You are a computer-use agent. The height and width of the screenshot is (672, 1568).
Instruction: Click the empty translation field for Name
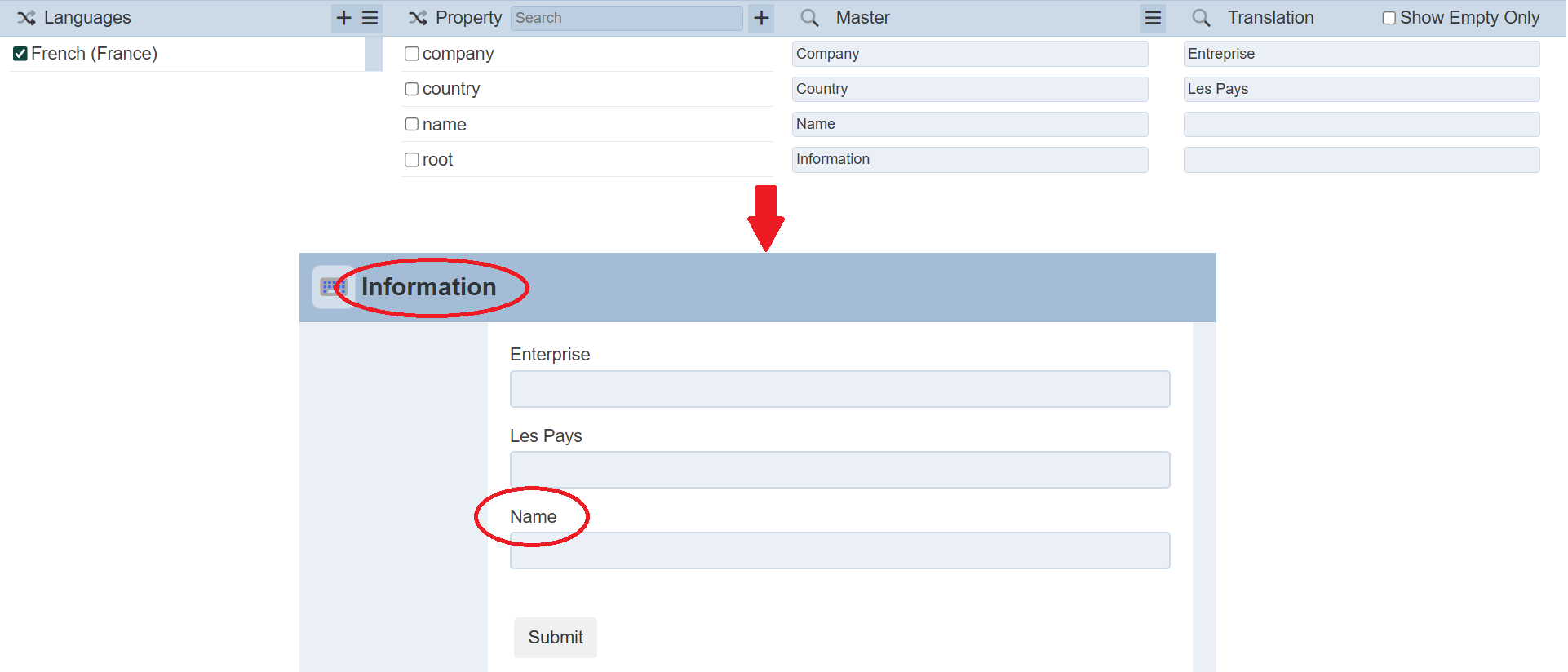1361,124
